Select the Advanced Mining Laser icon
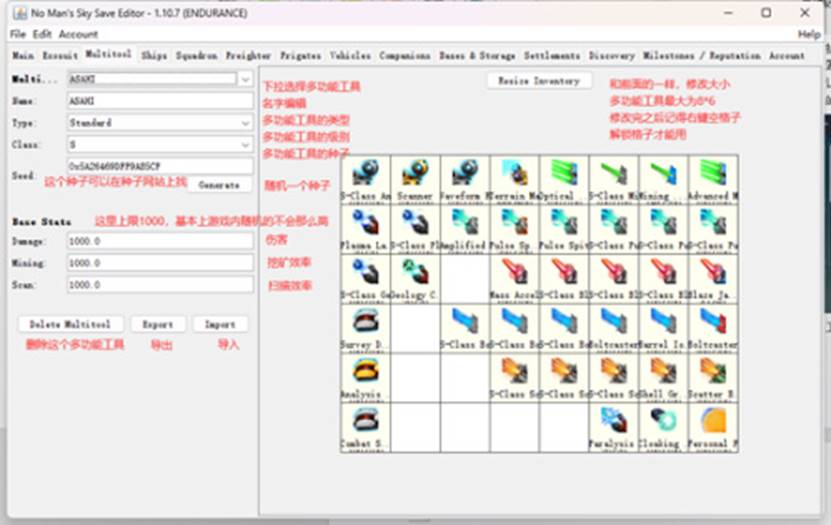The width and height of the screenshot is (831, 525). click(713, 179)
